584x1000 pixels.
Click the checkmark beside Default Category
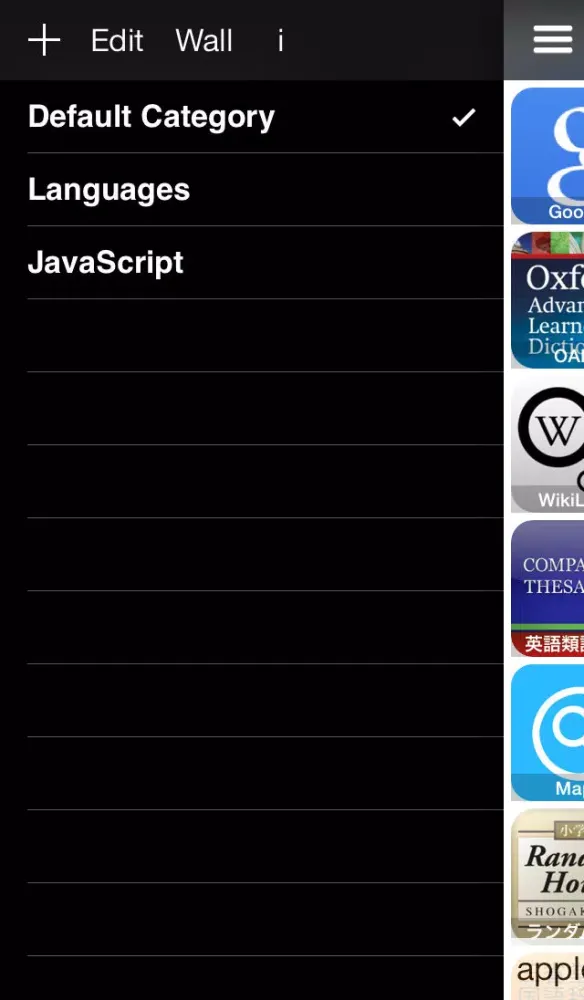point(464,117)
